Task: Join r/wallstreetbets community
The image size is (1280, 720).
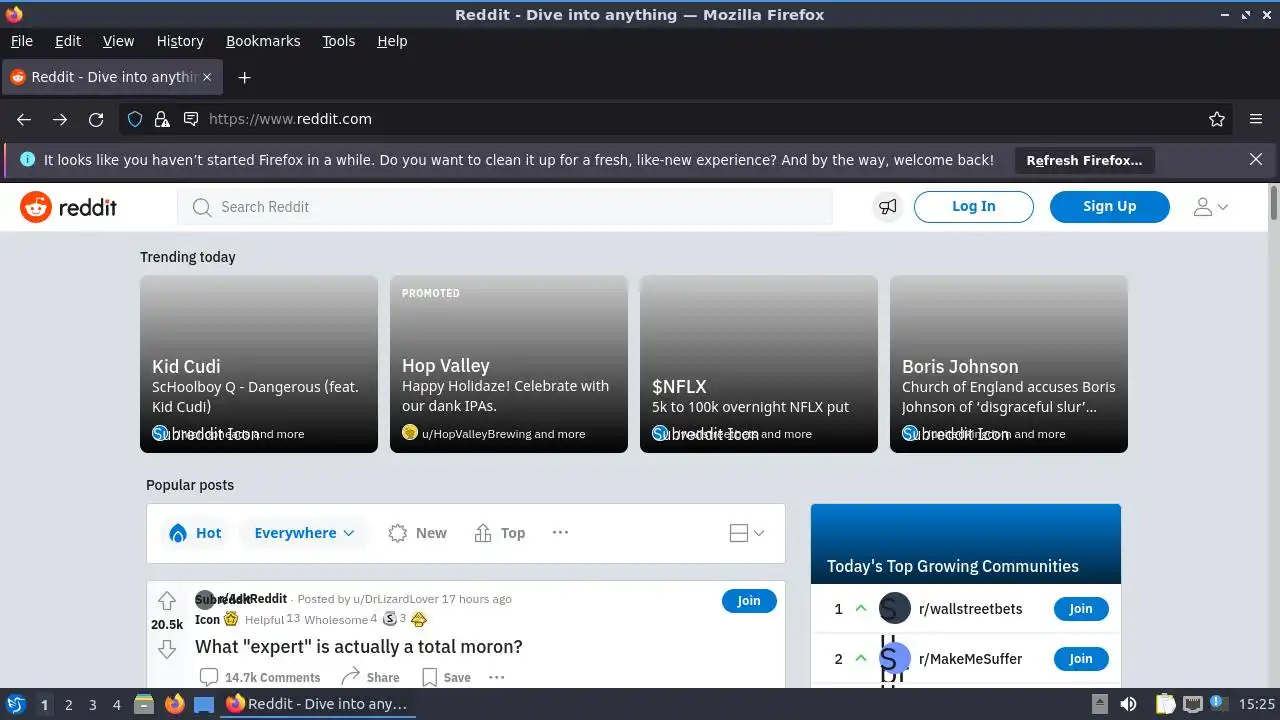Action: 1081,609
